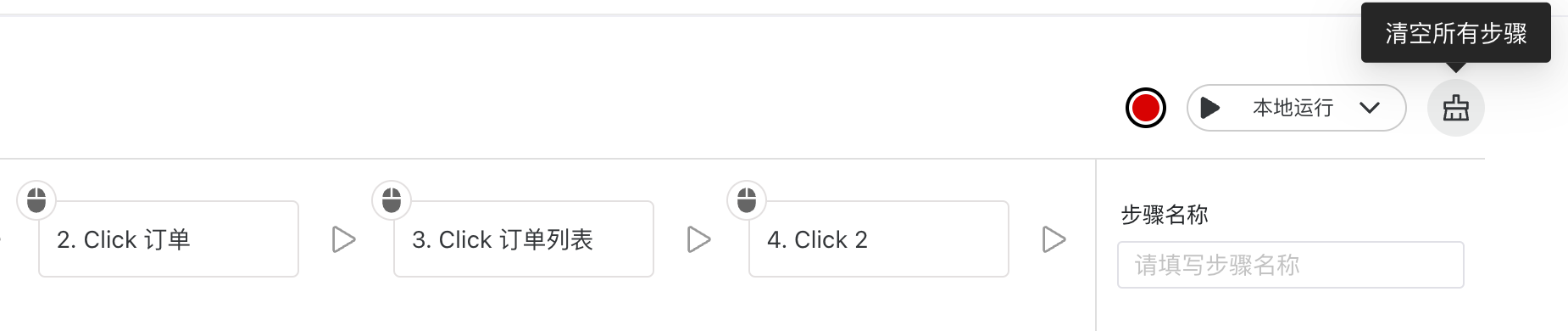Focus the 请填写步骤名称 input field
This screenshot has width=1568, height=331.
[1290, 265]
